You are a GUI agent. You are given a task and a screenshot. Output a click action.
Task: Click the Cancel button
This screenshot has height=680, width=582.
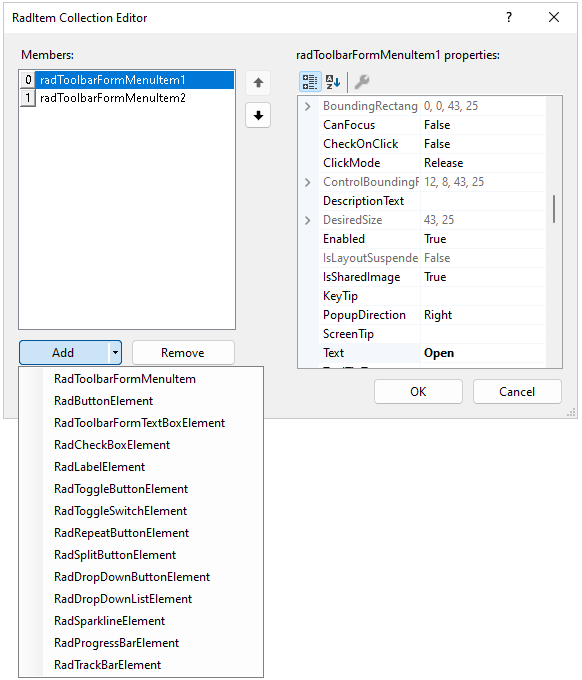(x=517, y=392)
